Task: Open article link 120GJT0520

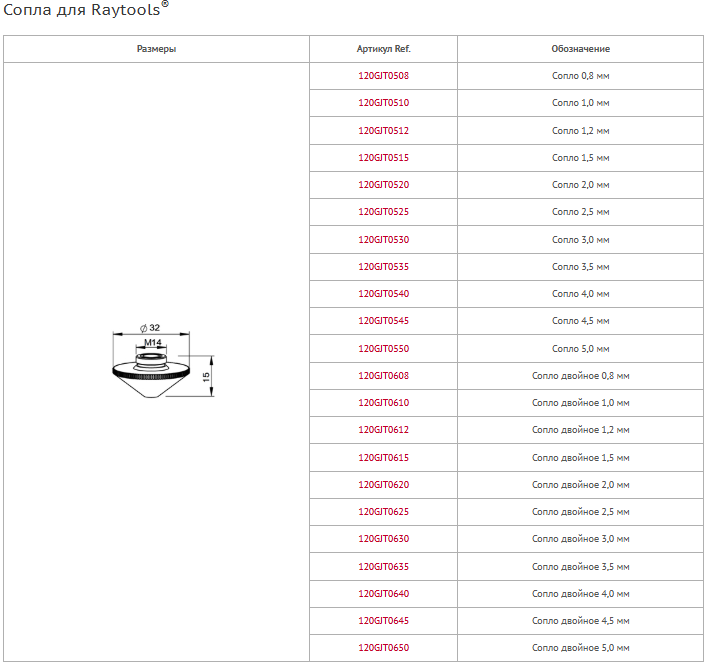Action: tap(383, 185)
